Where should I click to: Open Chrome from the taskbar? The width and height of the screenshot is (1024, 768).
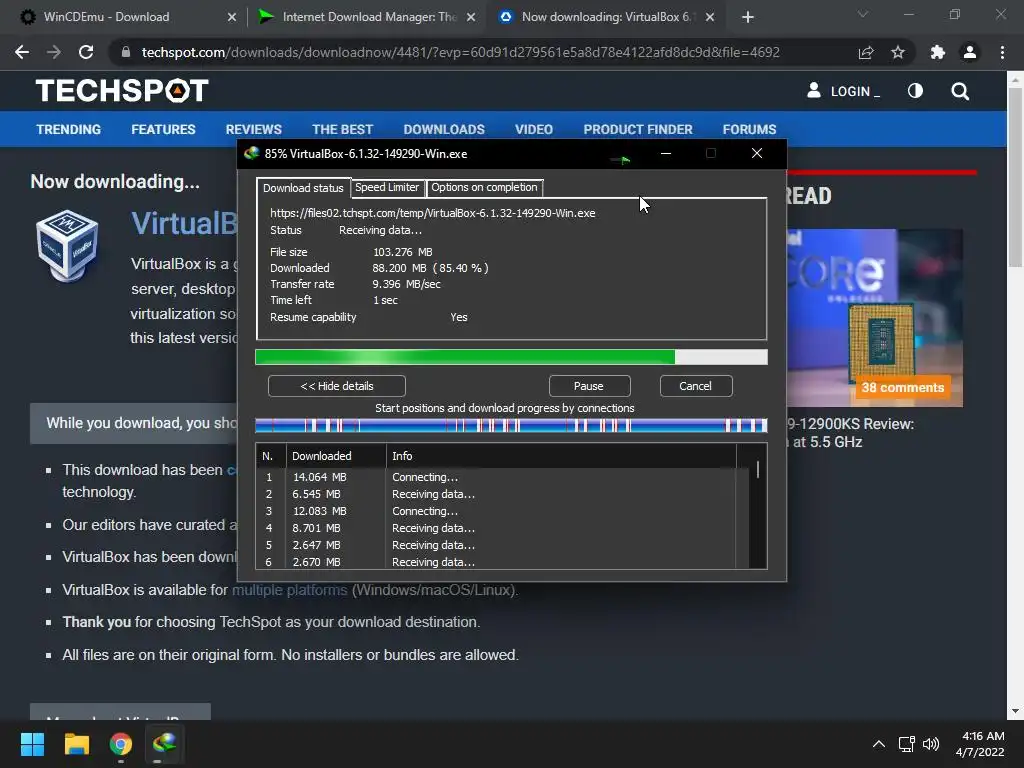[x=121, y=744]
